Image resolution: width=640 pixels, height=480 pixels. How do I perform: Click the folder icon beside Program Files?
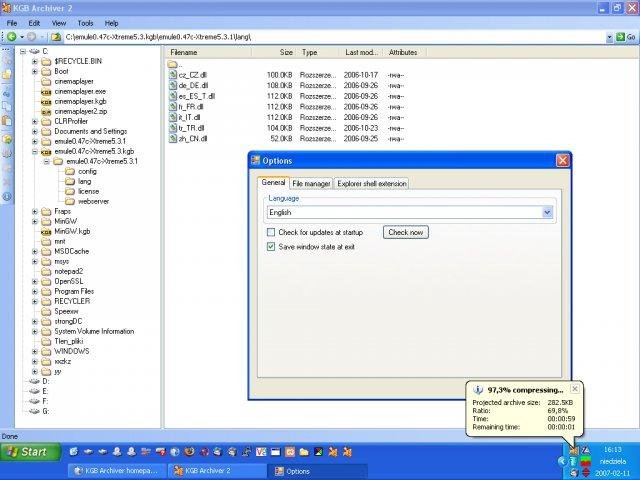coord(46,291)
